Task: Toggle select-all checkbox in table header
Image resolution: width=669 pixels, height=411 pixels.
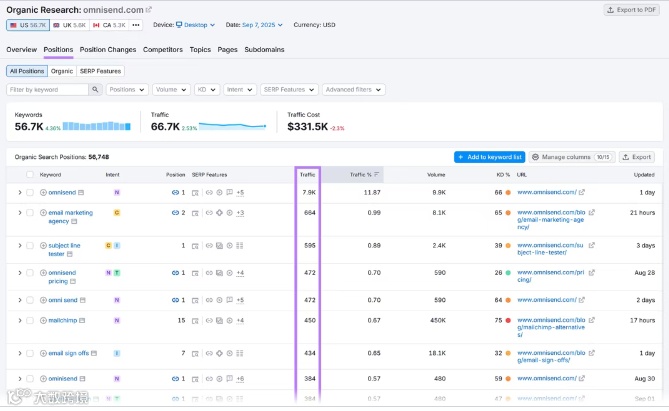Action: [29, 175]
